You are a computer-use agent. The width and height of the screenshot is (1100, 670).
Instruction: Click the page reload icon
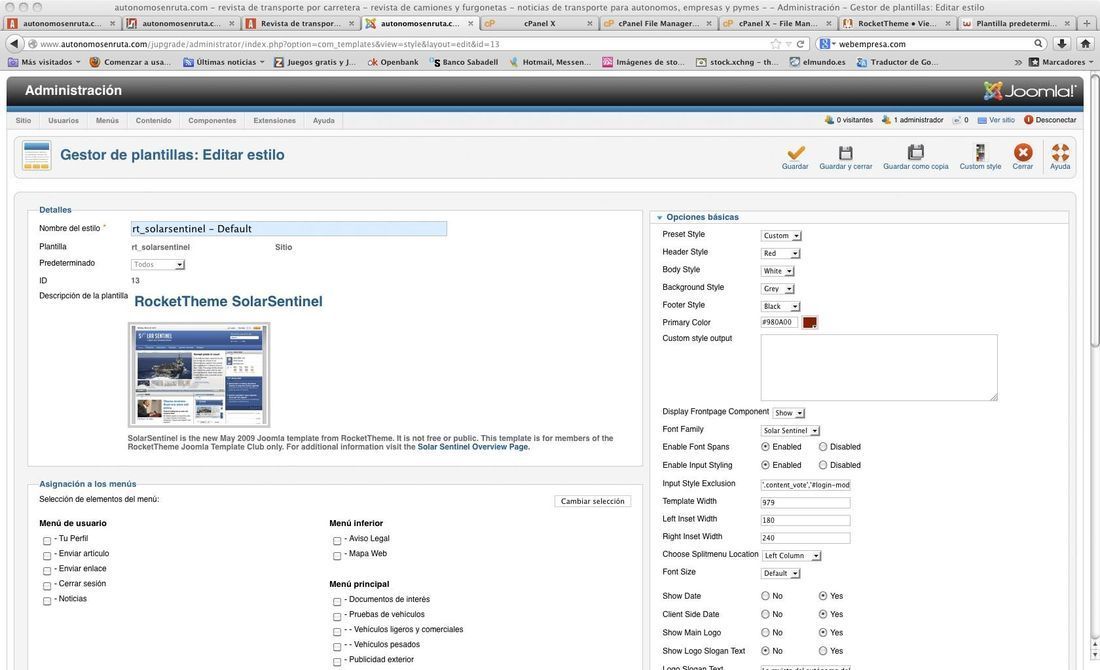pyautogui.click(x=800, y=43)
